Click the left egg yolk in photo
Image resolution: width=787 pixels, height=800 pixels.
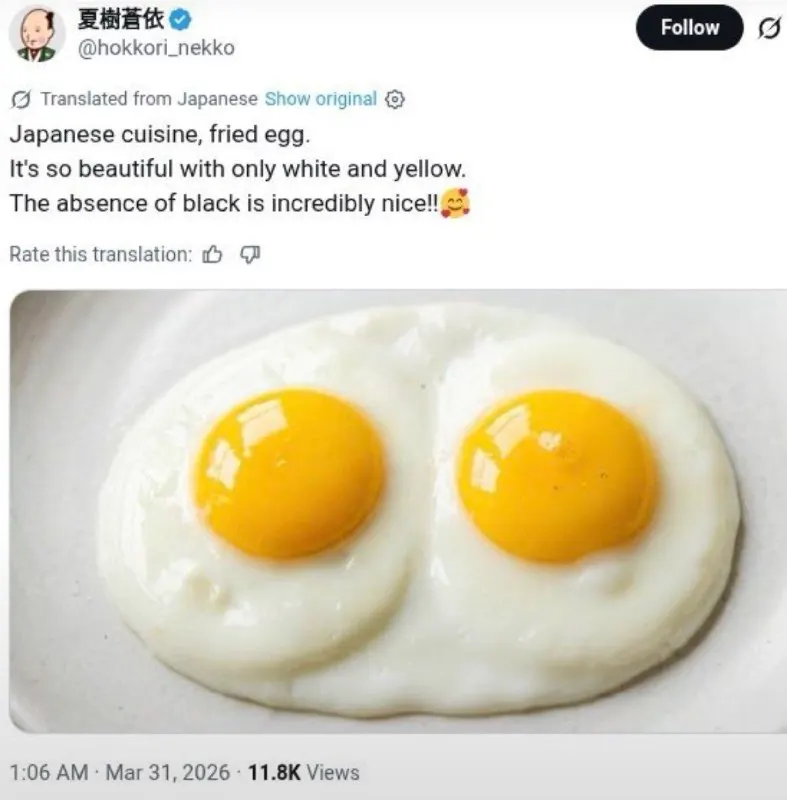pos(289,473)
